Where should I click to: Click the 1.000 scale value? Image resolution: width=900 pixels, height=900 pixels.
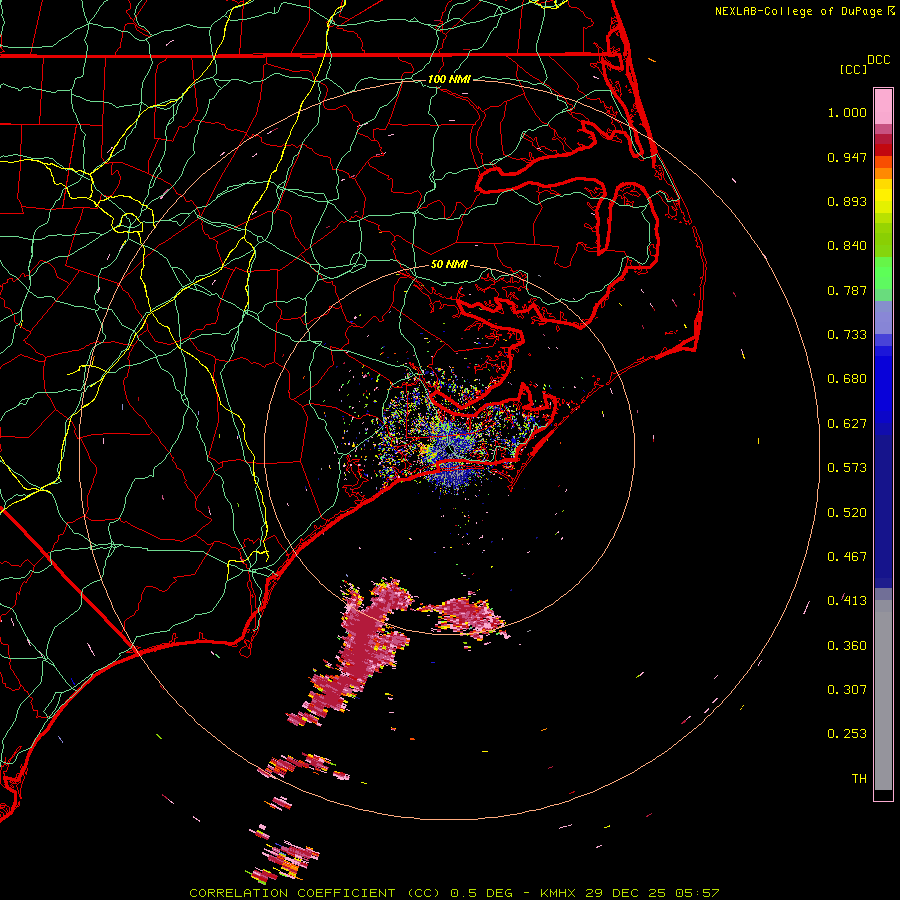click(x=847, y=112)
